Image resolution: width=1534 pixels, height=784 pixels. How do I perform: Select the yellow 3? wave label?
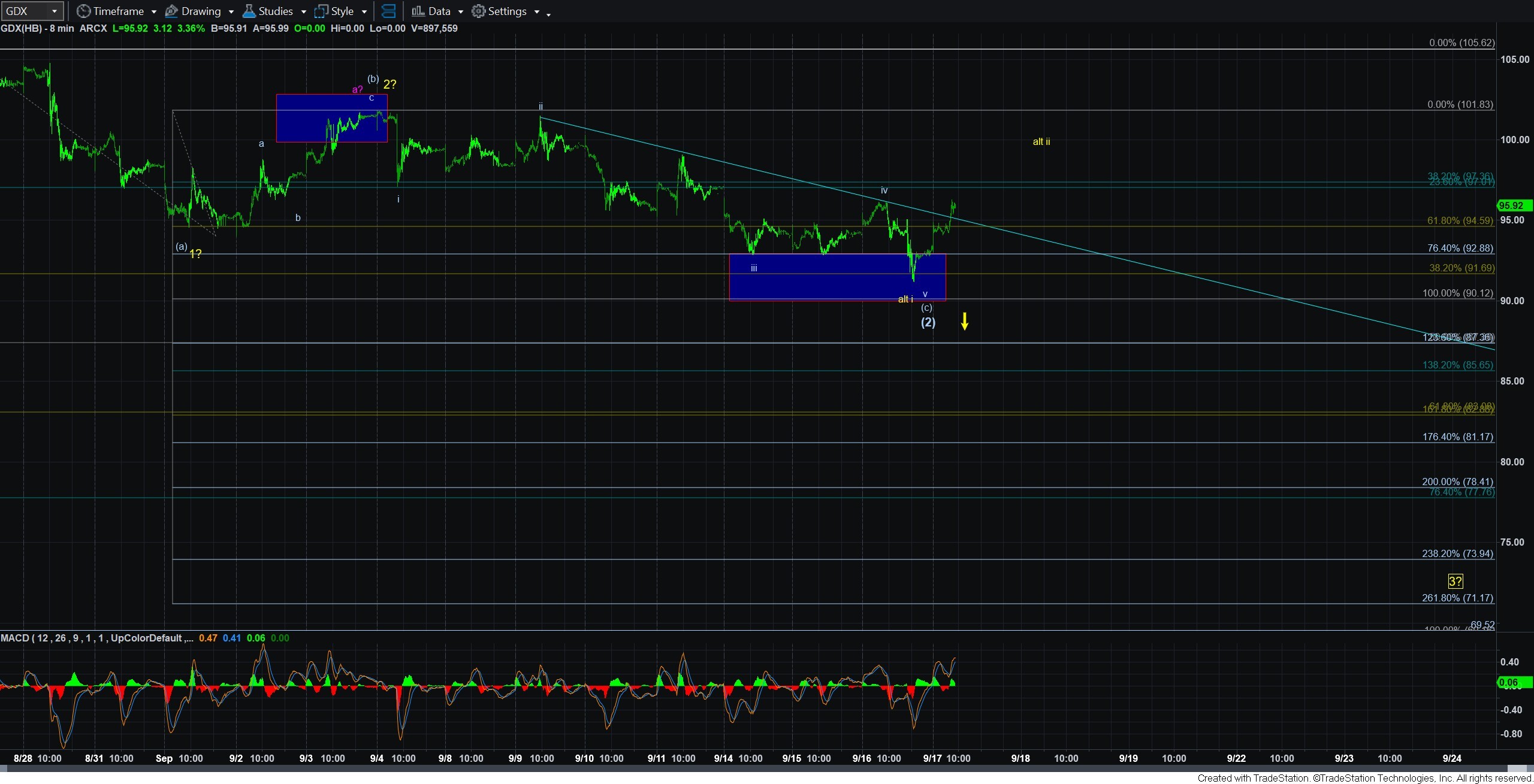tap(1455, 581)
